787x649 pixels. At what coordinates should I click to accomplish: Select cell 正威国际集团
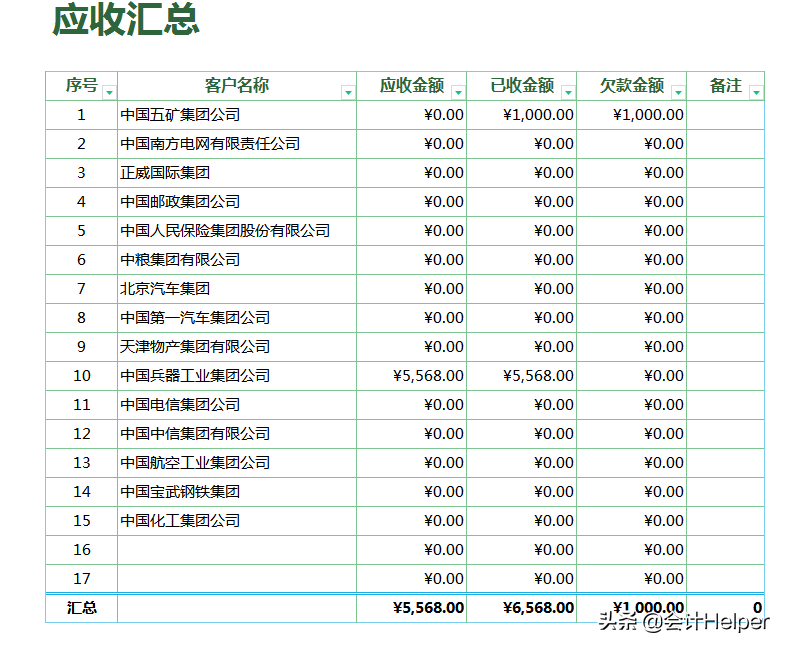pos(237,173)
